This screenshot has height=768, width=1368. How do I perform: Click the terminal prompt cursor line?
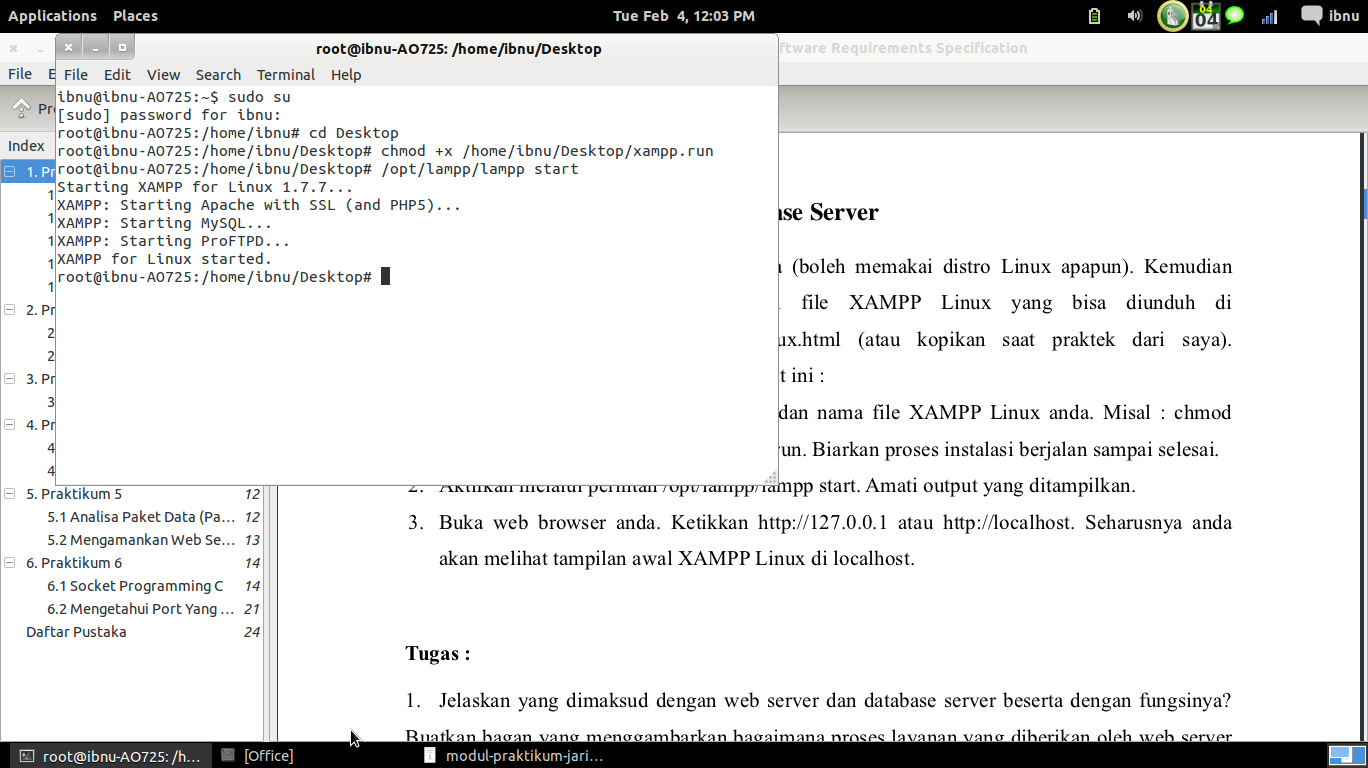[x=223, y=277]
